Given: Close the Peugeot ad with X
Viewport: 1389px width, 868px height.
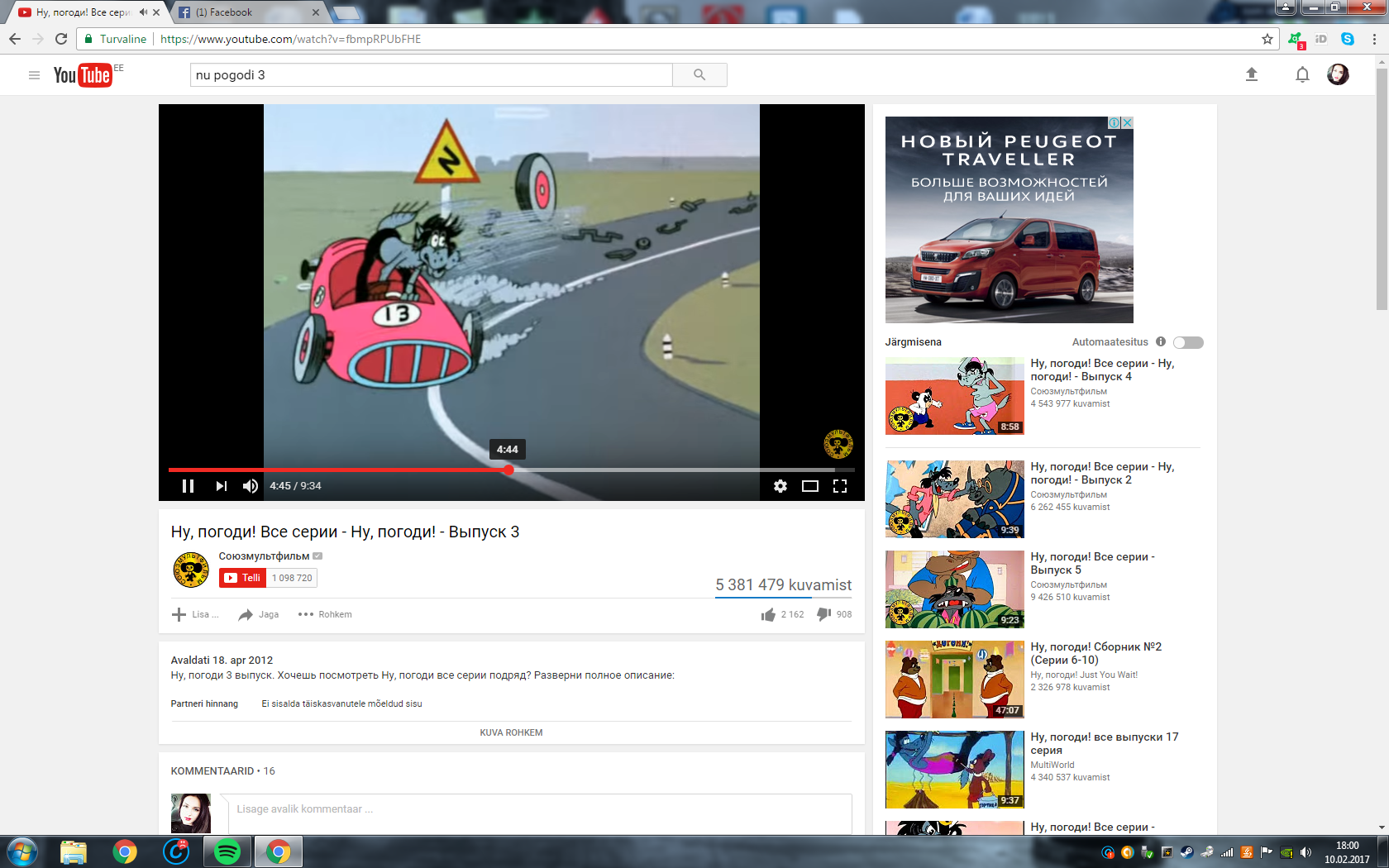Looking at the screenshot, I should tap(1127, 122).
